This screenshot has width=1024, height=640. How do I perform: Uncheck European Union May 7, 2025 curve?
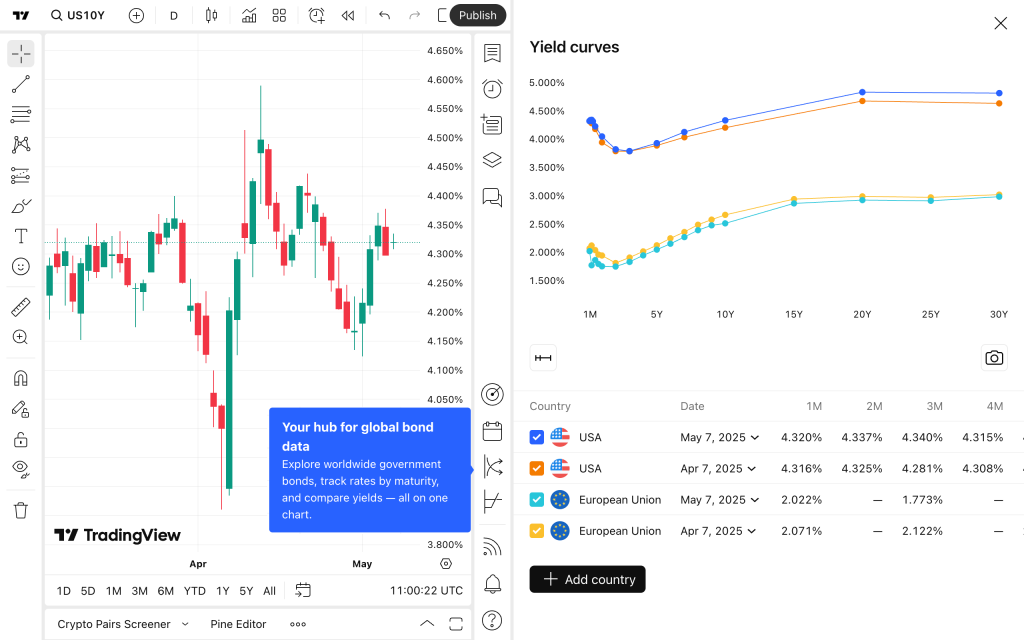pos(537,500)
